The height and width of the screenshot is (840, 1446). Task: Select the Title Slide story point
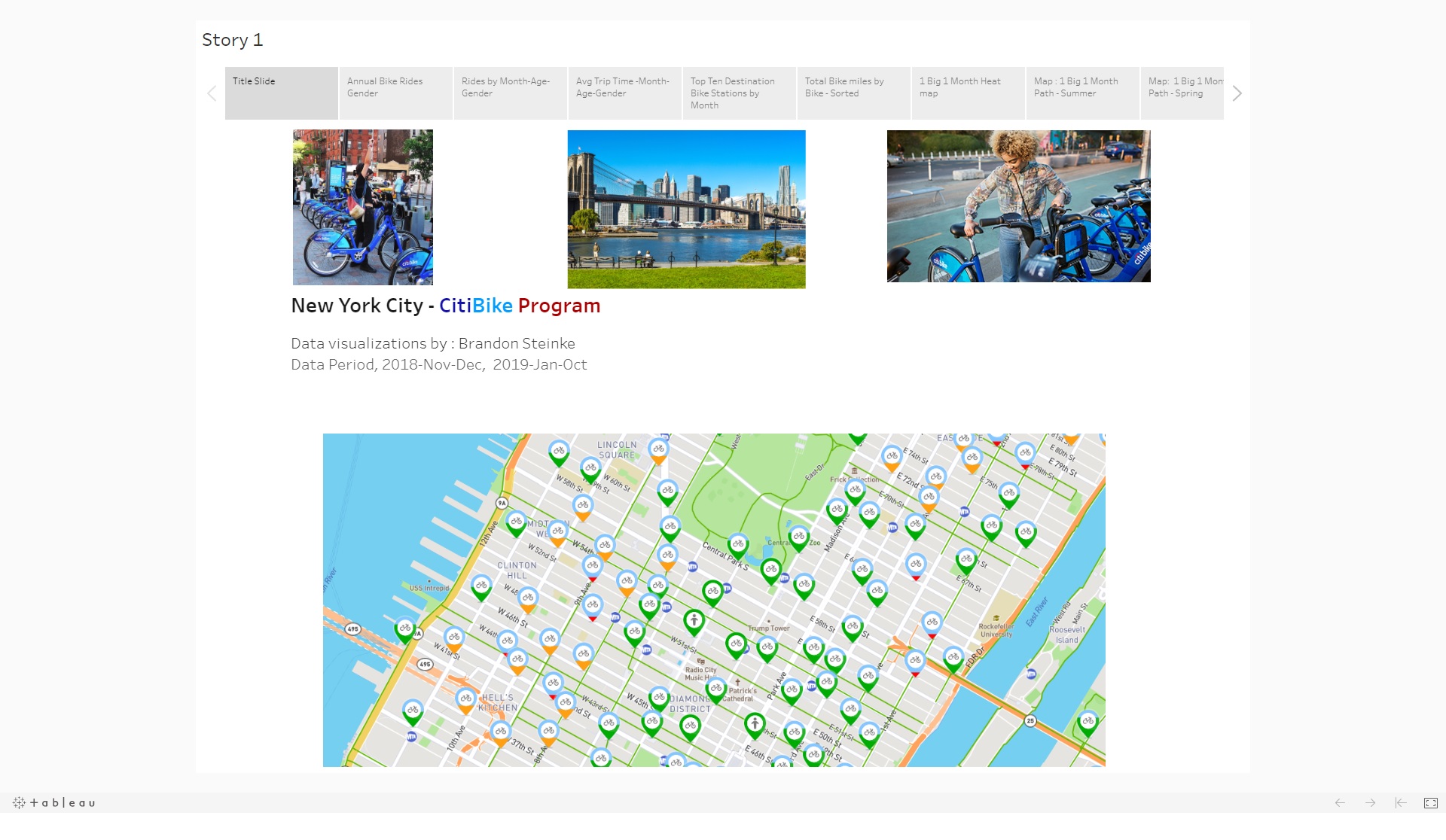(x=281, y=93)
